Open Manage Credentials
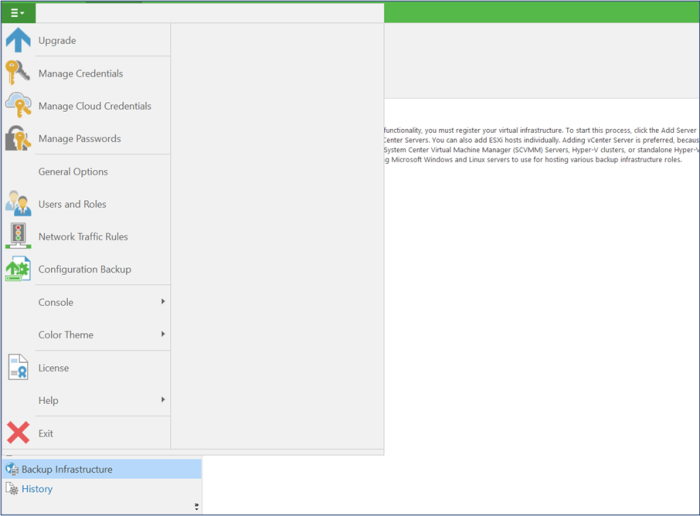This screenshot has height=516, width=700. click(x=81, y=74)
